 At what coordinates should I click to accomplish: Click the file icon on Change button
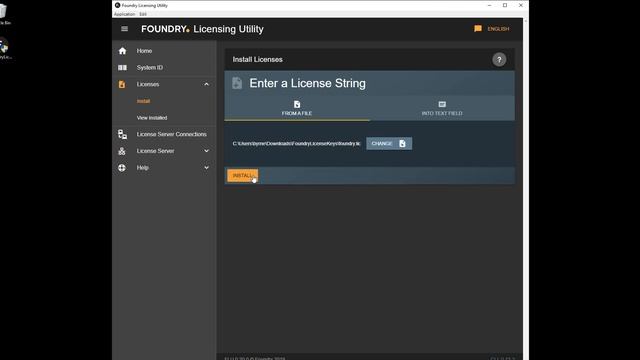[x=402, y=144]
